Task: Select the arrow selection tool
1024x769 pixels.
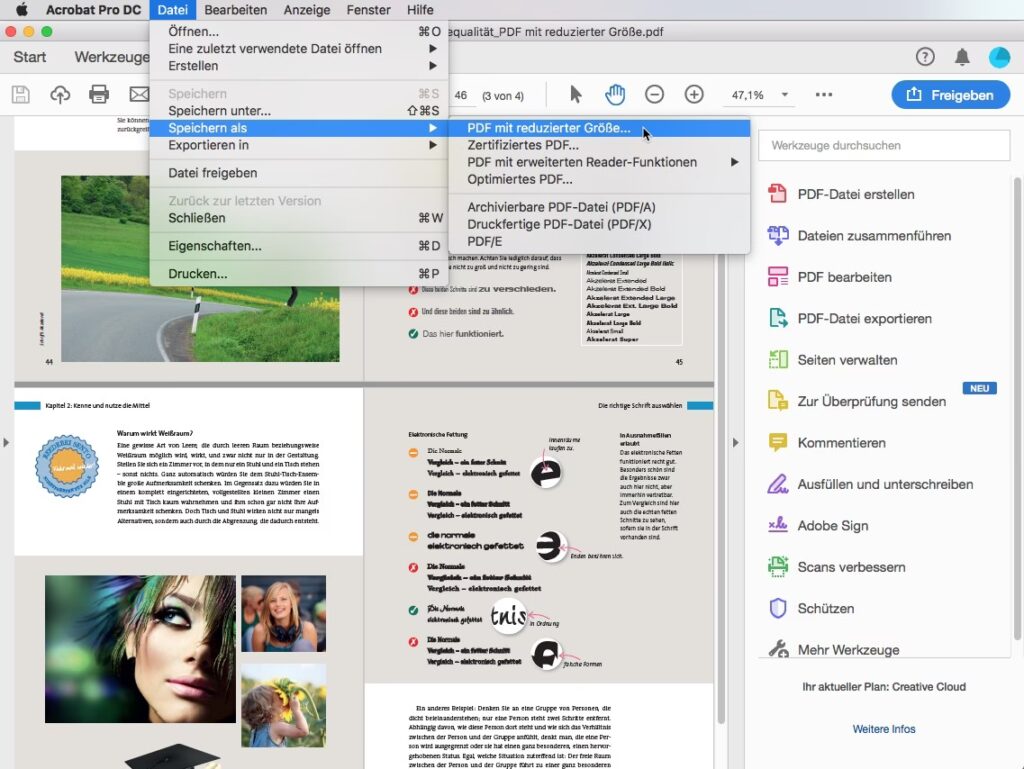Action: 575,95
